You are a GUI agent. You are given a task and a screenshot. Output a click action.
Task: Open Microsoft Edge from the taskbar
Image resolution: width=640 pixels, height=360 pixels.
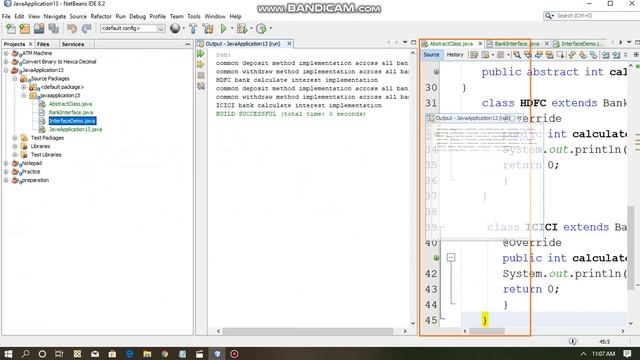[x=130, y=353]
